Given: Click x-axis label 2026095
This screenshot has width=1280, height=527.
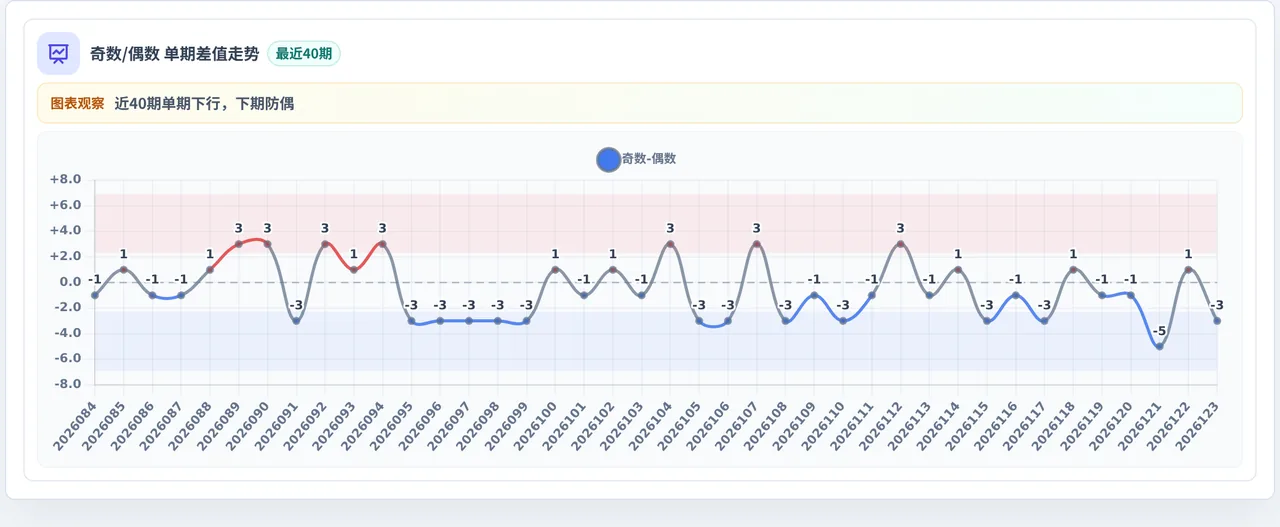Looking at the screenshot, I should pos(390,423).
